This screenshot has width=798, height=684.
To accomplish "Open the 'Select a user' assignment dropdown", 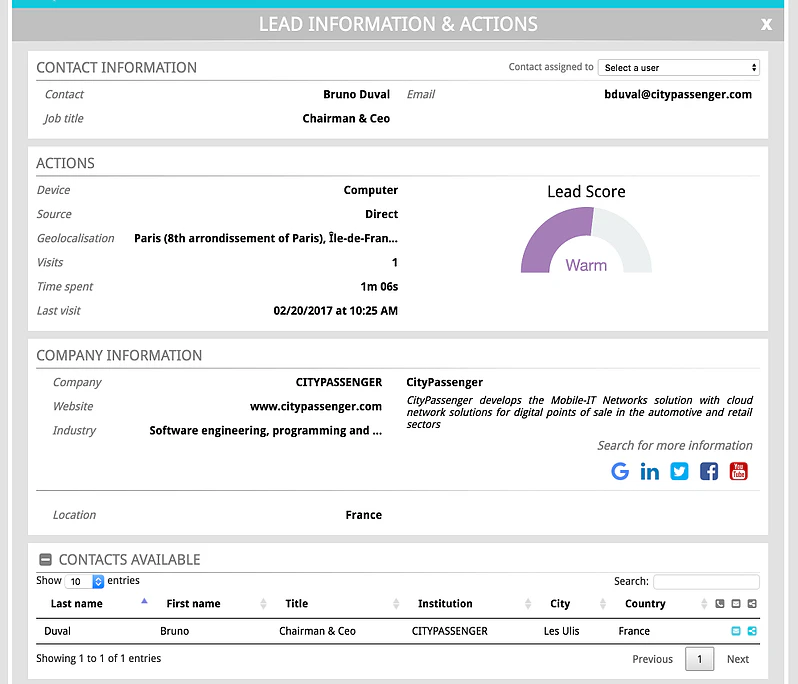I will pos(679,68).
